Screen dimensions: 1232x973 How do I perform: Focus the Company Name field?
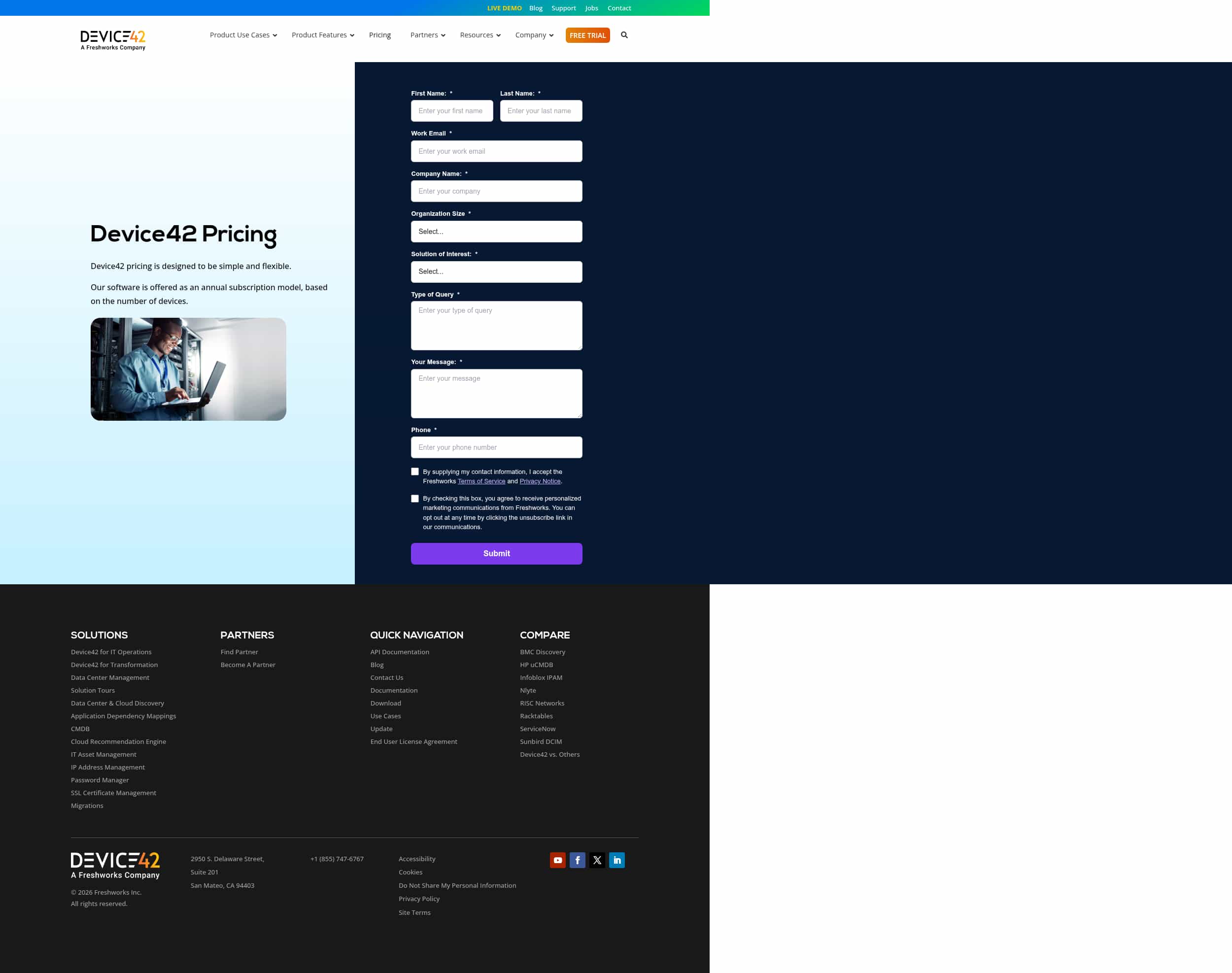496,191
